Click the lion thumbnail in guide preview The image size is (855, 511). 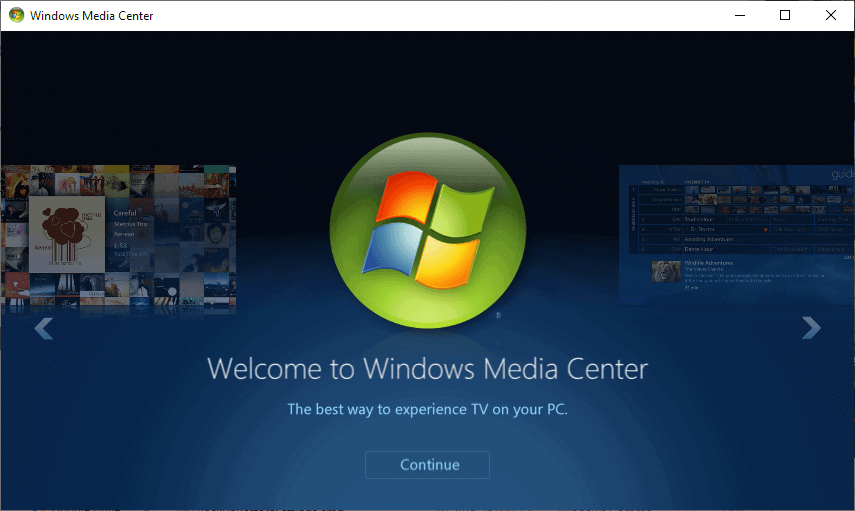[x=666, y=272]
